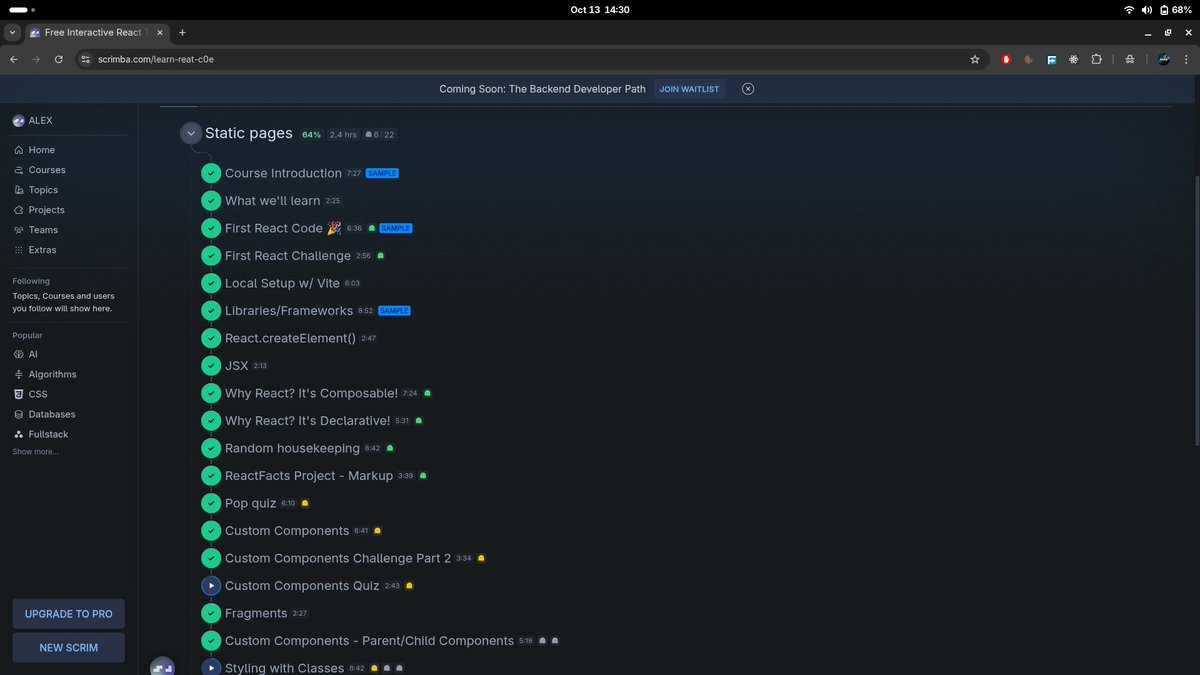Select the Algorithms topic icon
The height and width of the screenshot is (675, 1200).
pos(19,374)
